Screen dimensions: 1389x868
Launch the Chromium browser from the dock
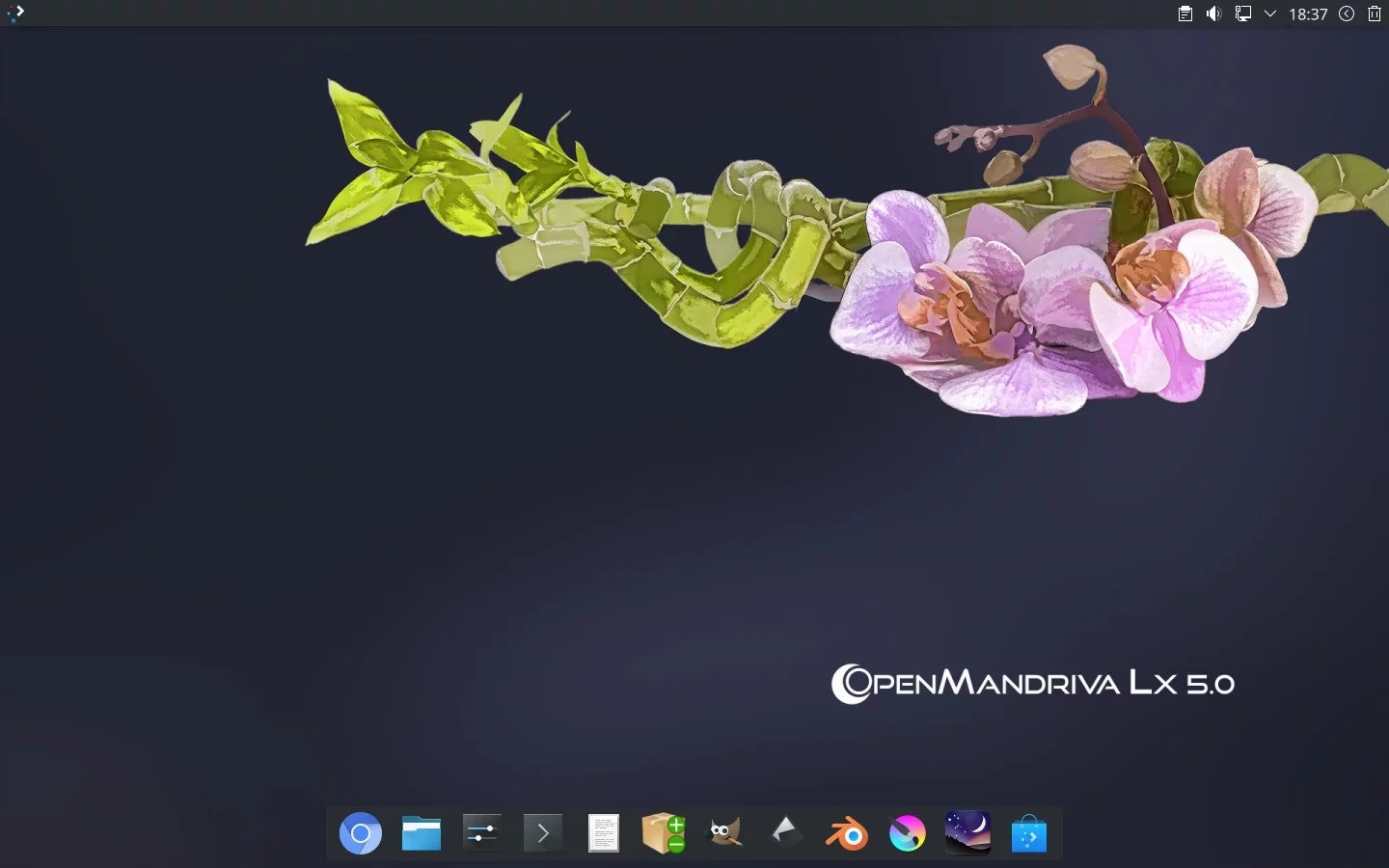click(x=360, y=832)
